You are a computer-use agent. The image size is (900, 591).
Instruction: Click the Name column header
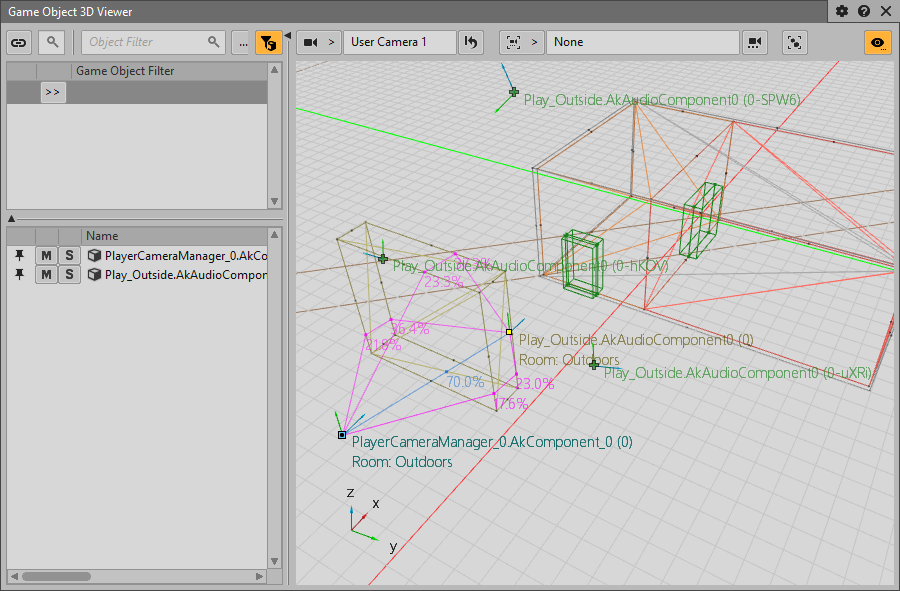coord(175,236)
